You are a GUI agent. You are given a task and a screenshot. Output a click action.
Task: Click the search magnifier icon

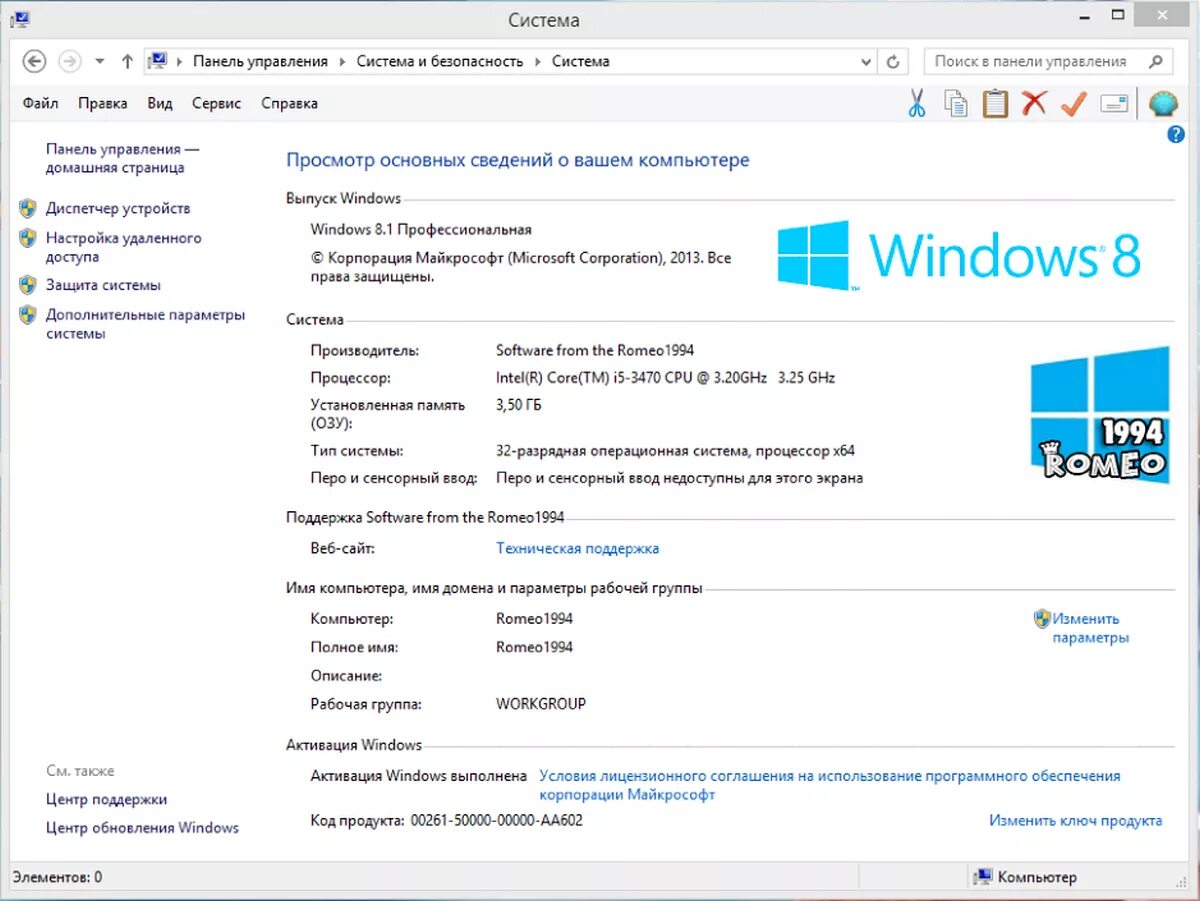pos(1156,61)
